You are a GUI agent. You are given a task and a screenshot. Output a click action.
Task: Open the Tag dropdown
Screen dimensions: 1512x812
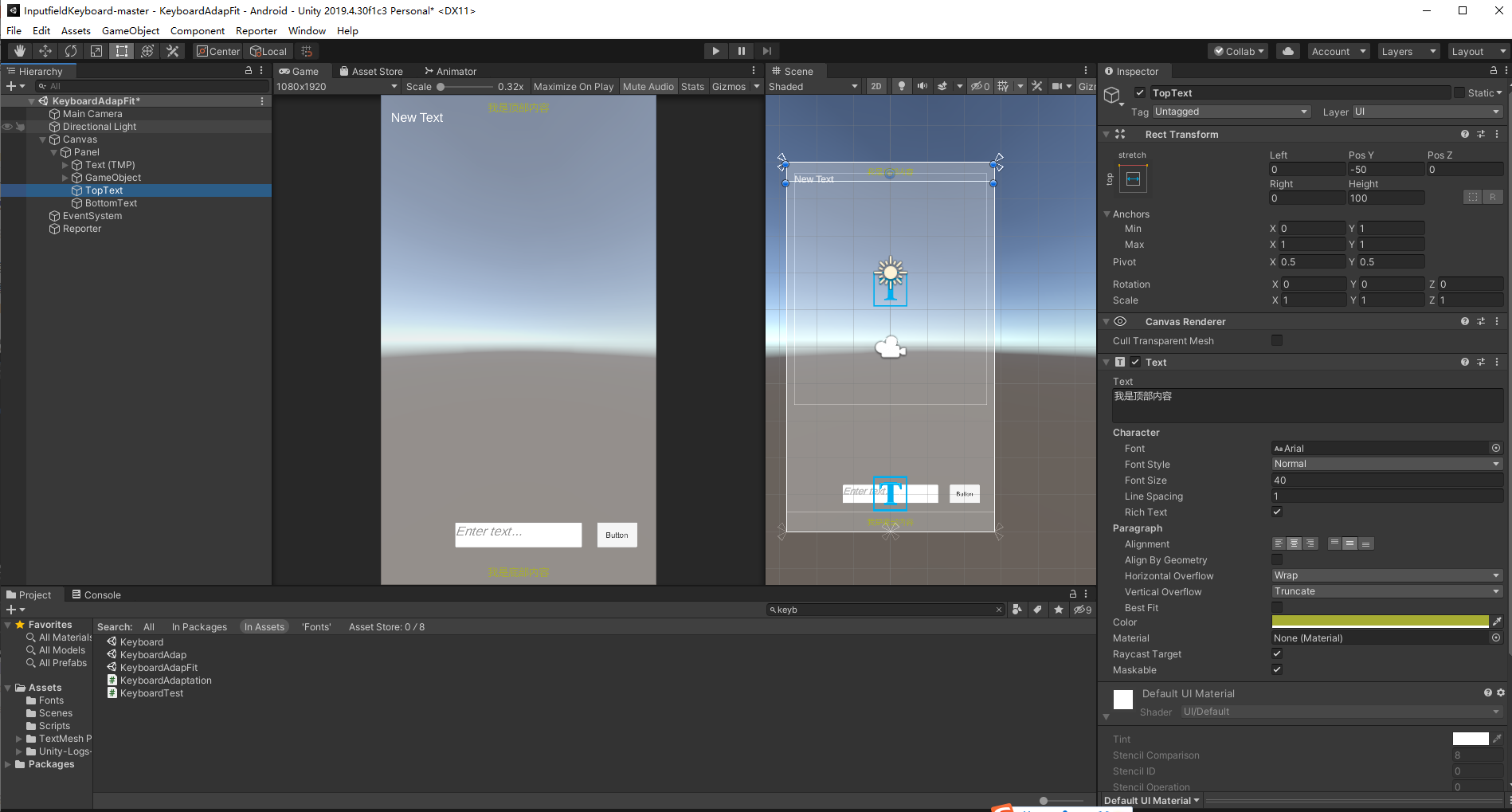pos(1231,112)
